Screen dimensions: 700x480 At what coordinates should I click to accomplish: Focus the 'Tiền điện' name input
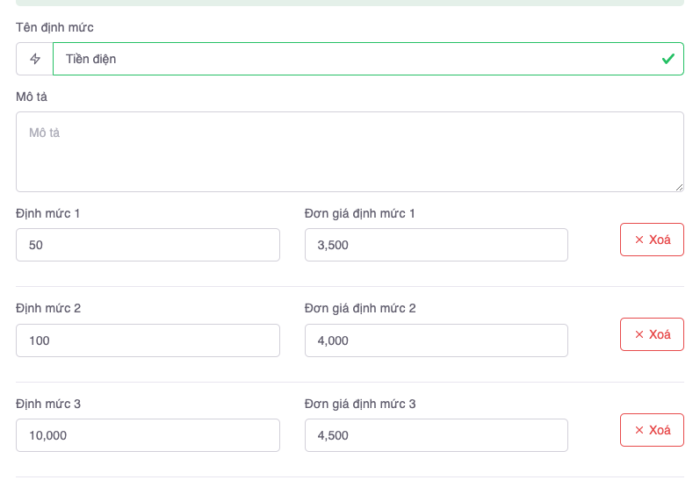[x=350, y=59]
